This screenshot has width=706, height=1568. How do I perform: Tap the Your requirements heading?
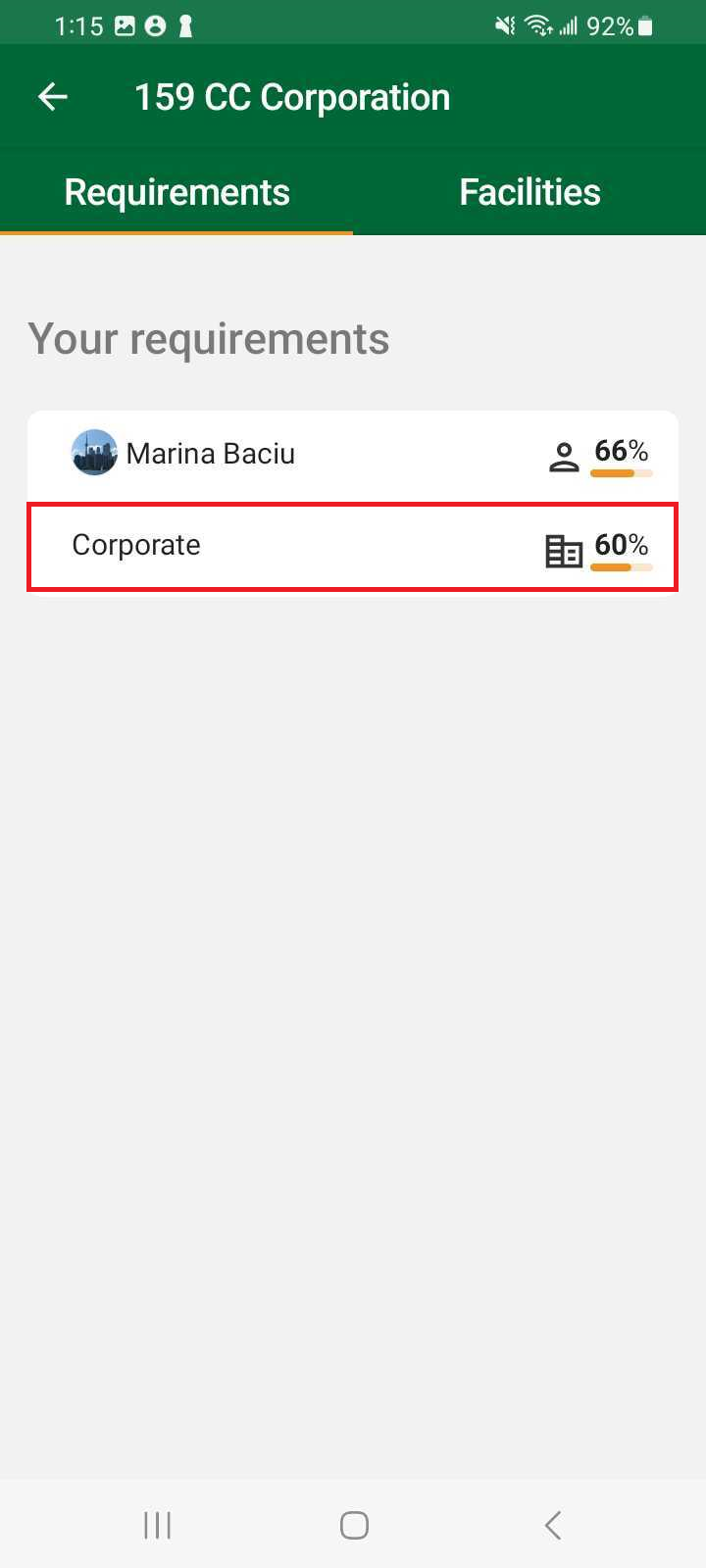(x=209, y=339)
